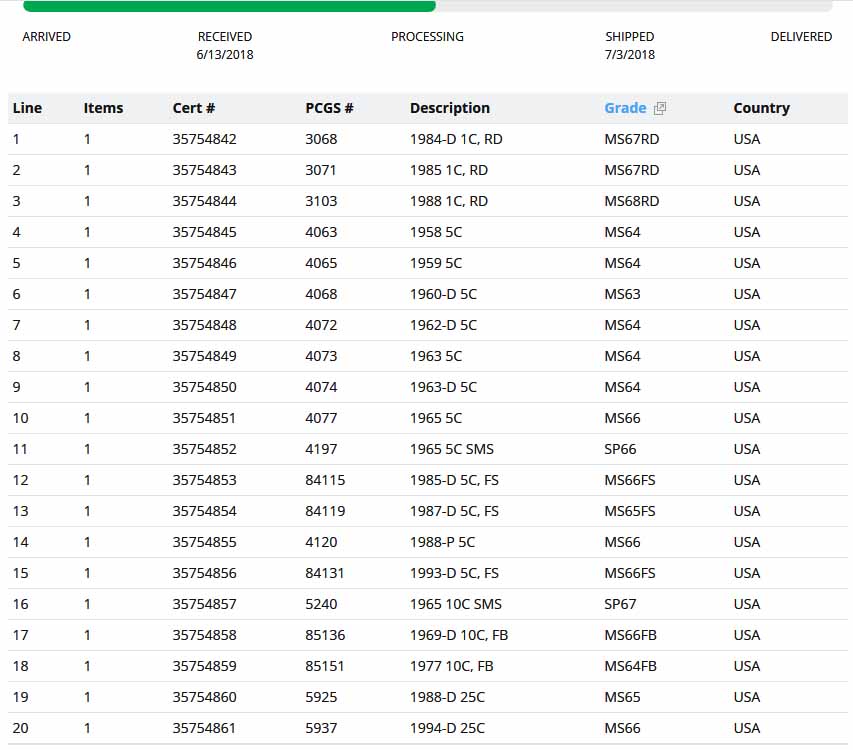Click PCGS number 5937
Viewport: 853px width, 750px height.
[x=321, y=728]
